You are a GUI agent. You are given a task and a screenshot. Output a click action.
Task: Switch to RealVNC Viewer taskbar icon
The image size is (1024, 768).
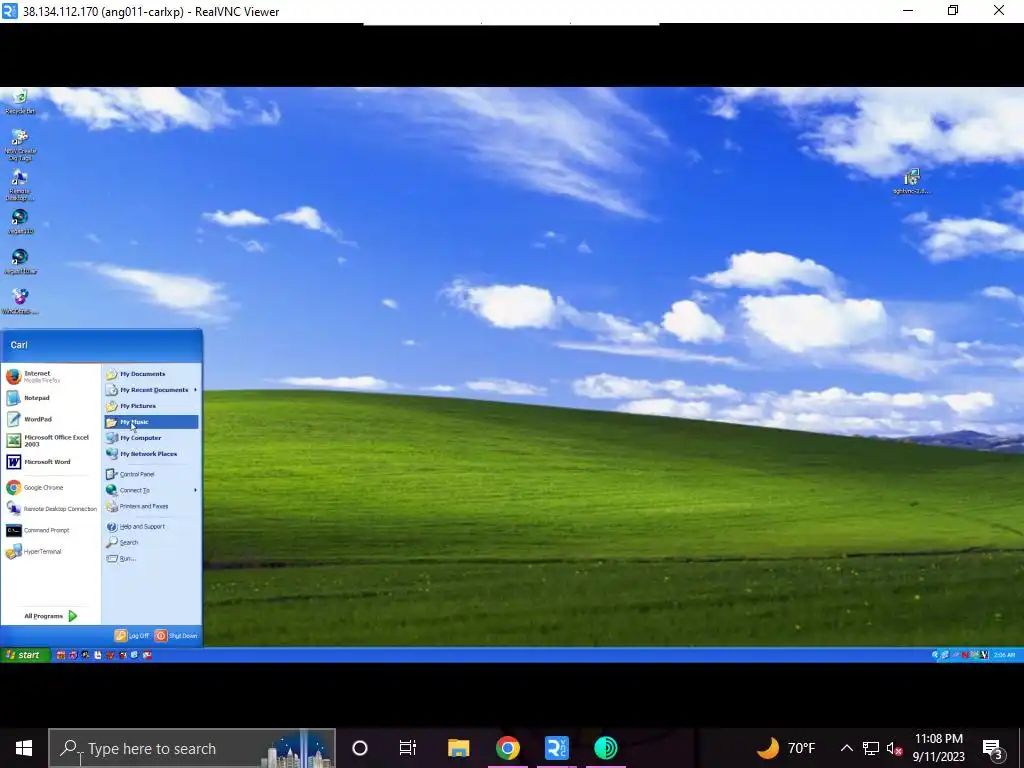(556, 748)
